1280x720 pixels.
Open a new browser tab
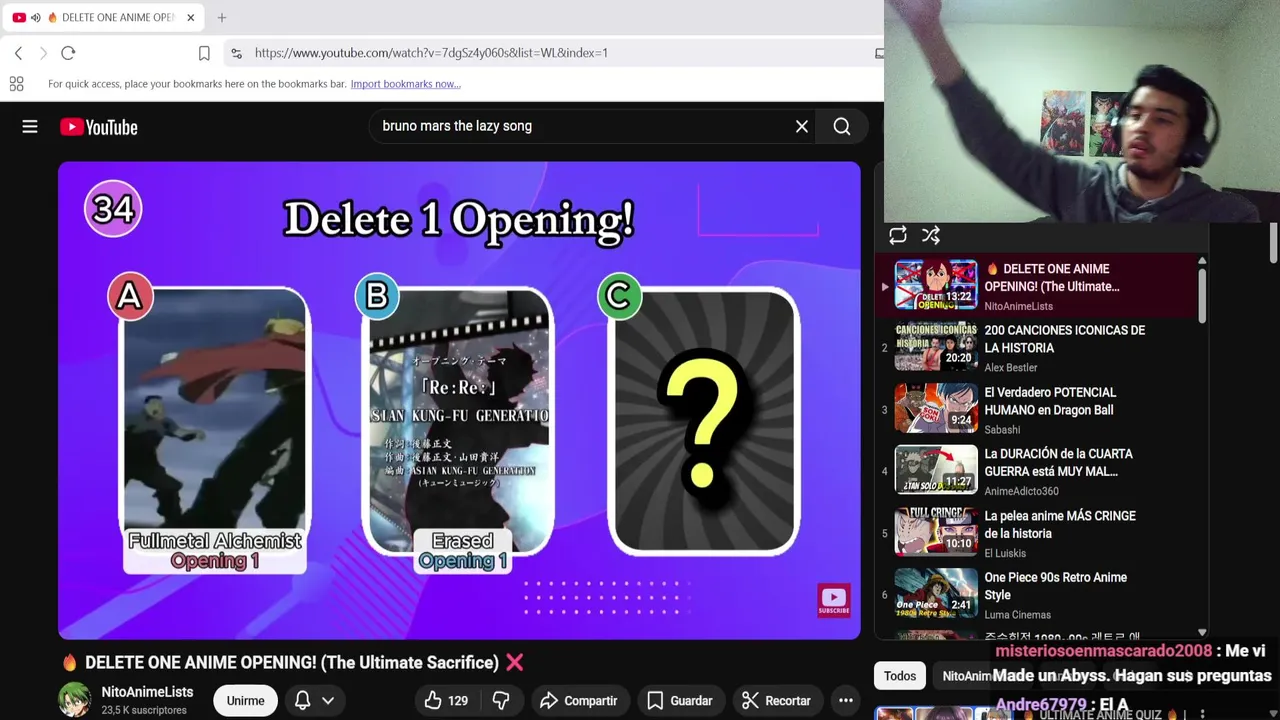coord(222,17)
